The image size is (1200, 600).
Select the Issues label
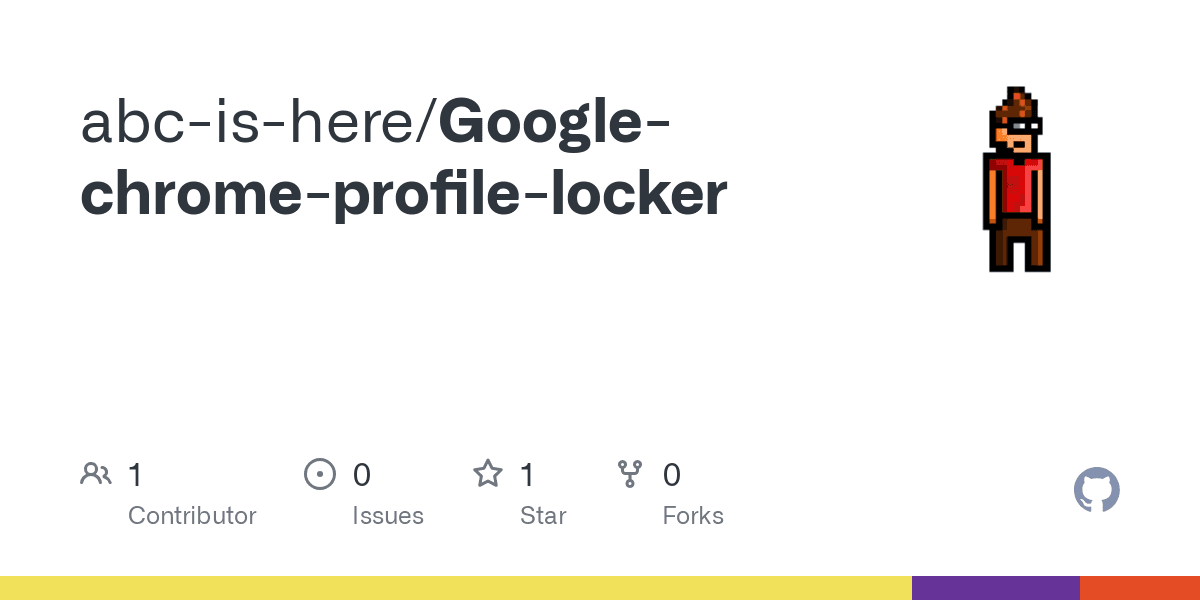[388, 516]
